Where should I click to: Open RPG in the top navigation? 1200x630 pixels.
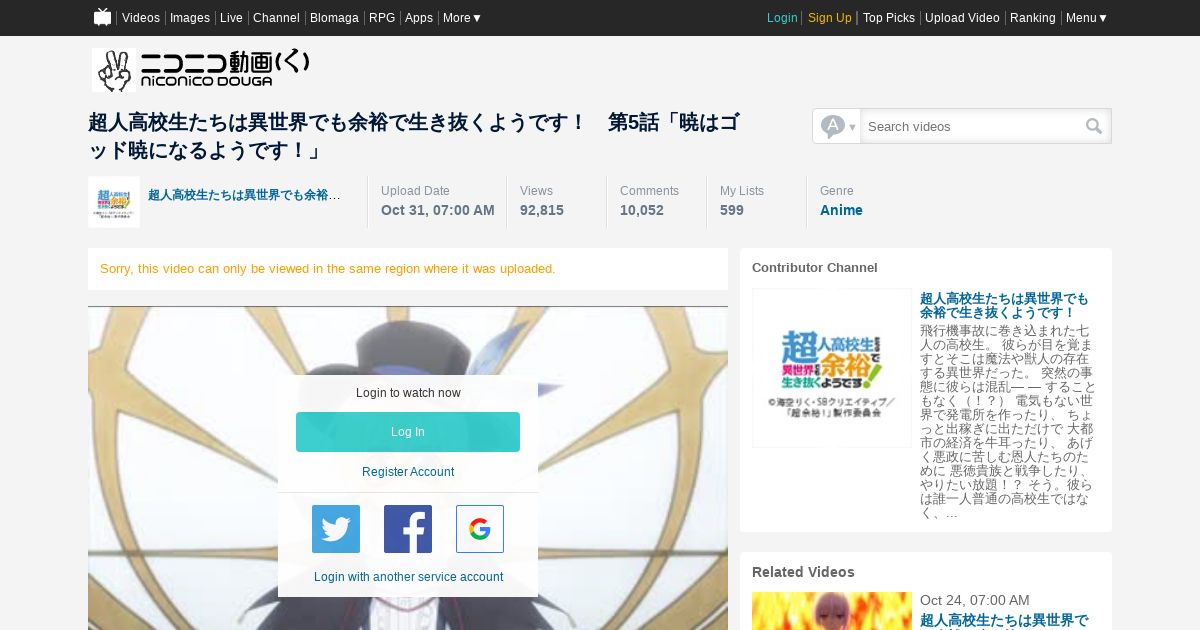382,18
